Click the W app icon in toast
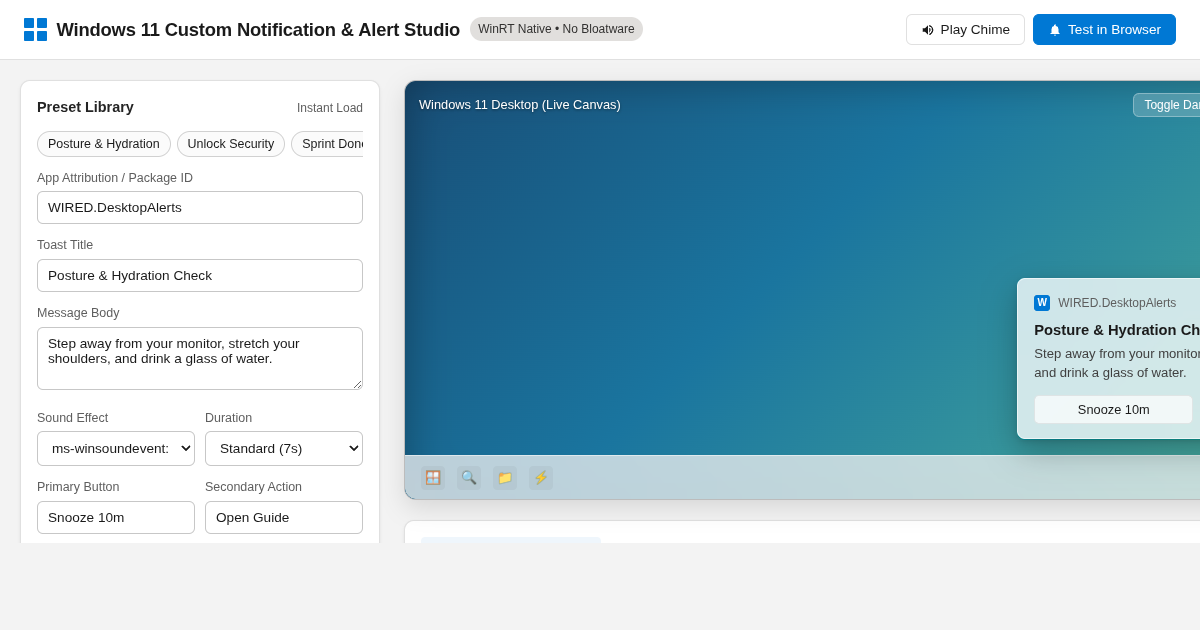The image size is (1200, 630). 1042,303
